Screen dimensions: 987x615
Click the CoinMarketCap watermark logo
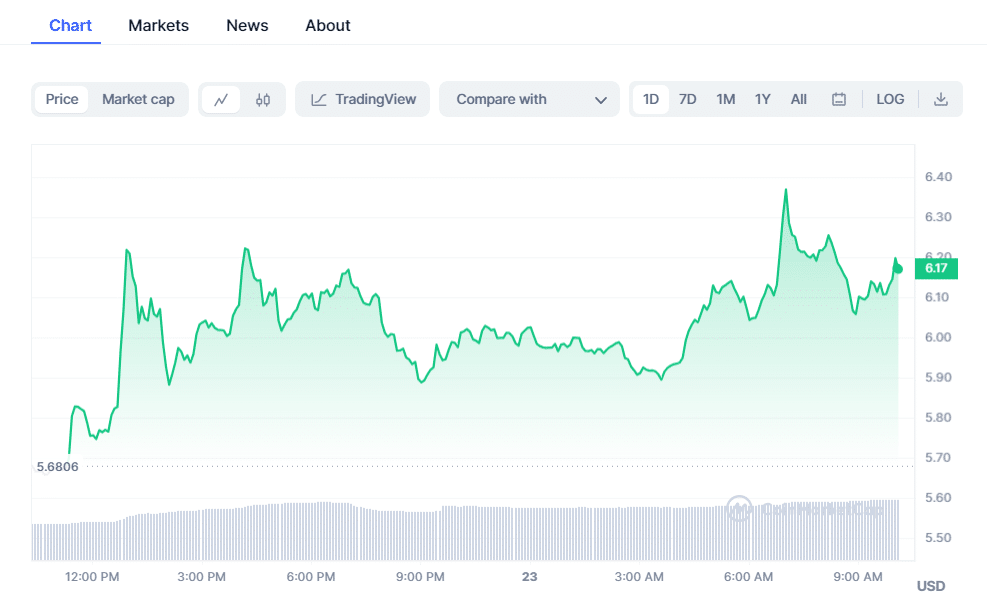[739, 508]
